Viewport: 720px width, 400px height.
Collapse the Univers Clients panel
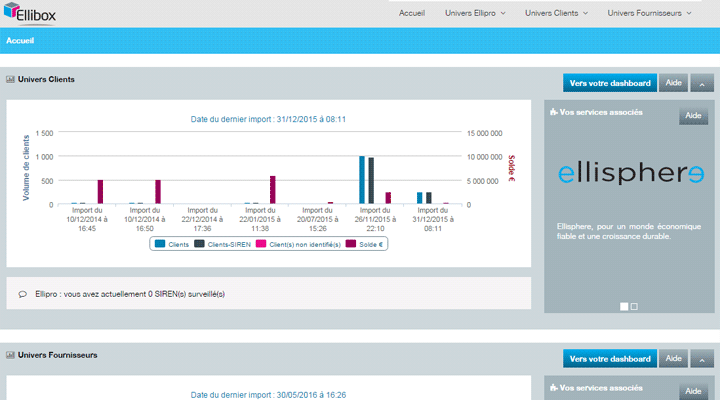pyautogui.click(x=701, y=83)
